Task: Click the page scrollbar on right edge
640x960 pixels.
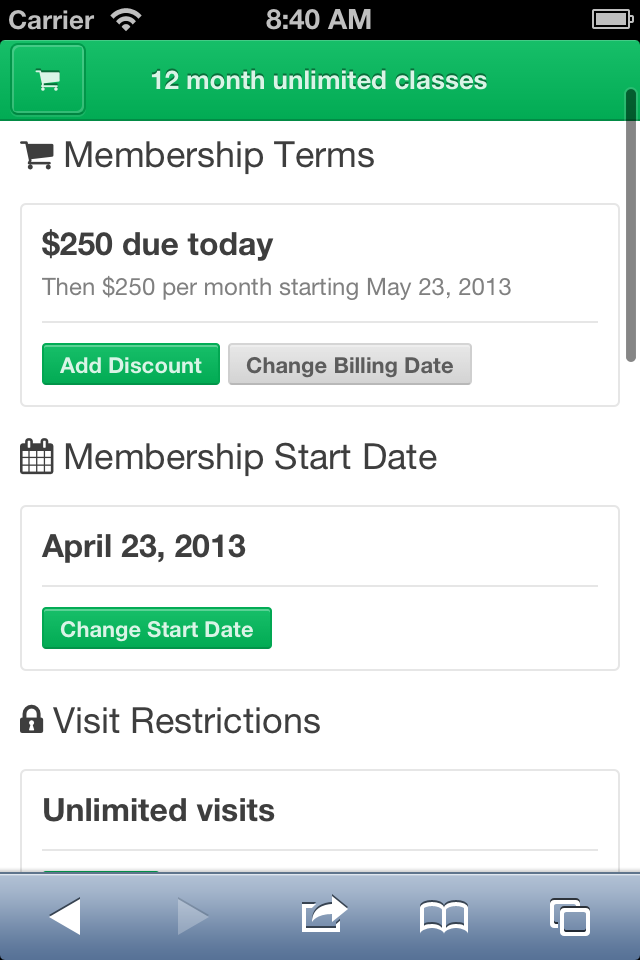Action: pos(631,225)
